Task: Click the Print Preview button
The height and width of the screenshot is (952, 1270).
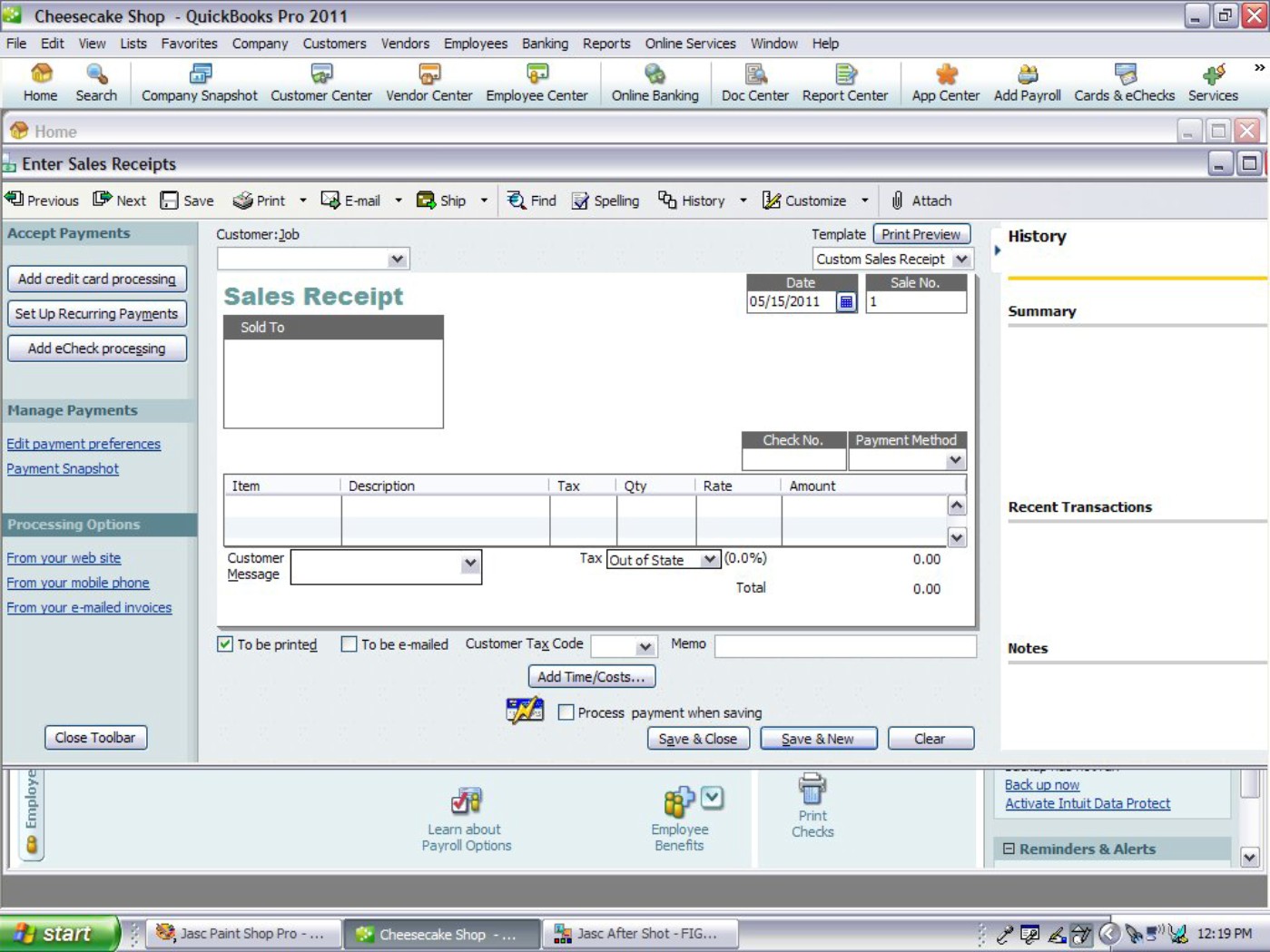Action: [921, 234]
